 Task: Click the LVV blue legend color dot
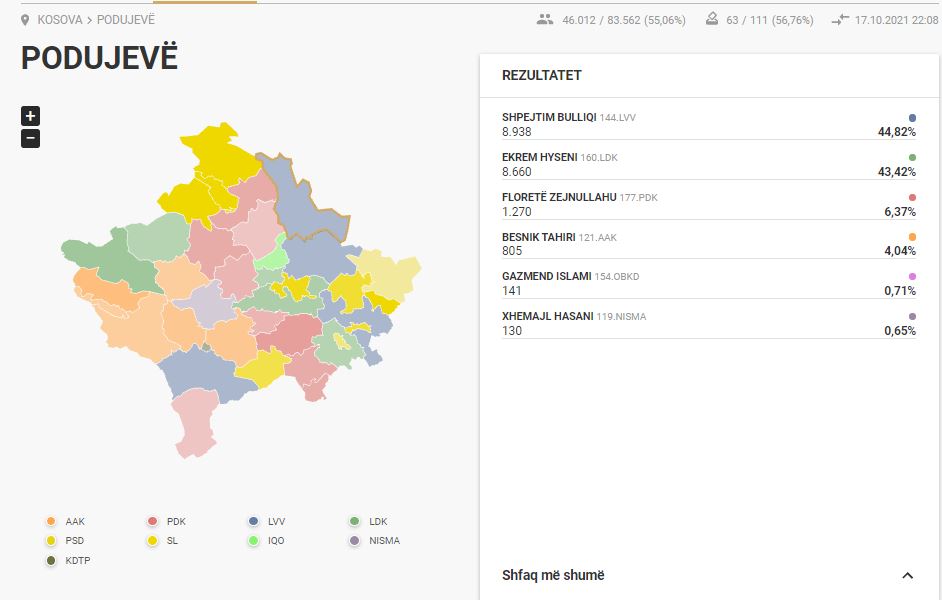254,521
